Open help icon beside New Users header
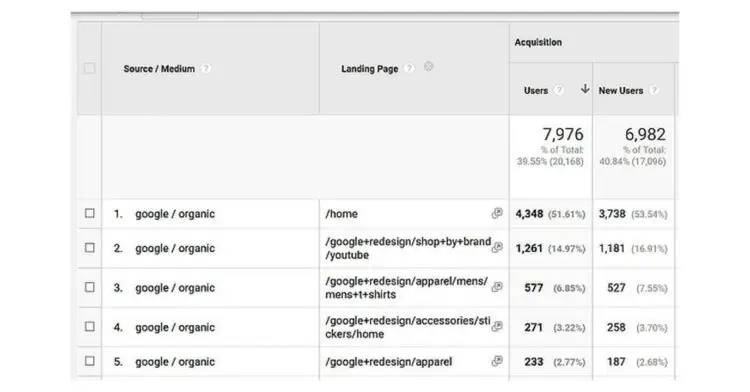 (x=654, y=90)
